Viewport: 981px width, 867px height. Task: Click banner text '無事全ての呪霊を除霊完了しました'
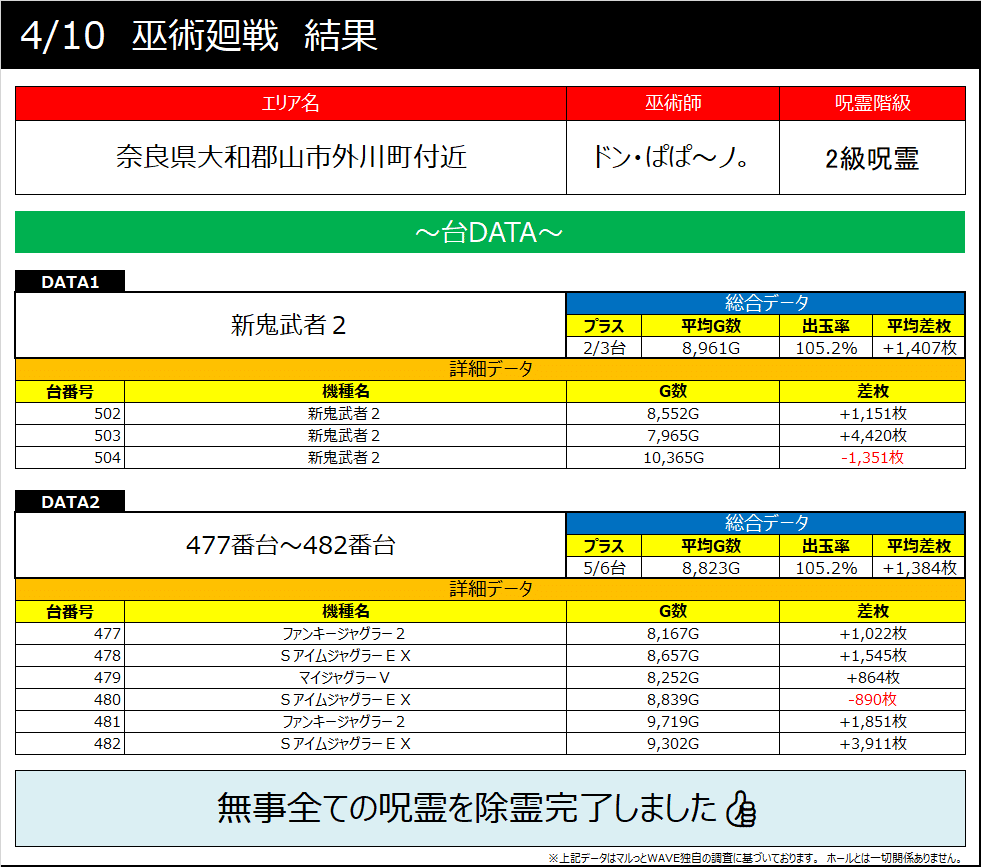[467, 808]
